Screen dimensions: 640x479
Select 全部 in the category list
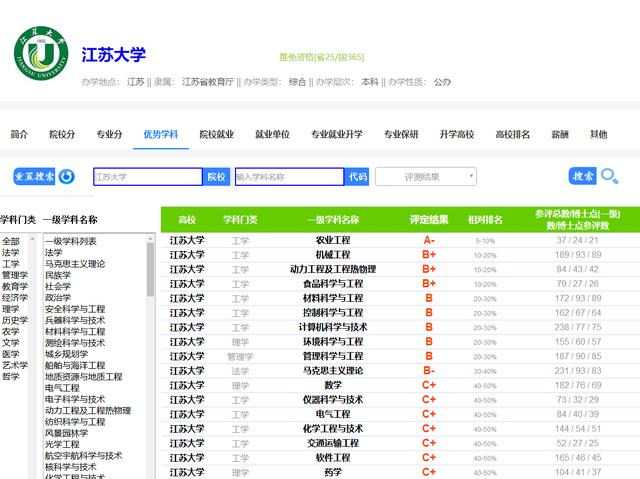11,241
